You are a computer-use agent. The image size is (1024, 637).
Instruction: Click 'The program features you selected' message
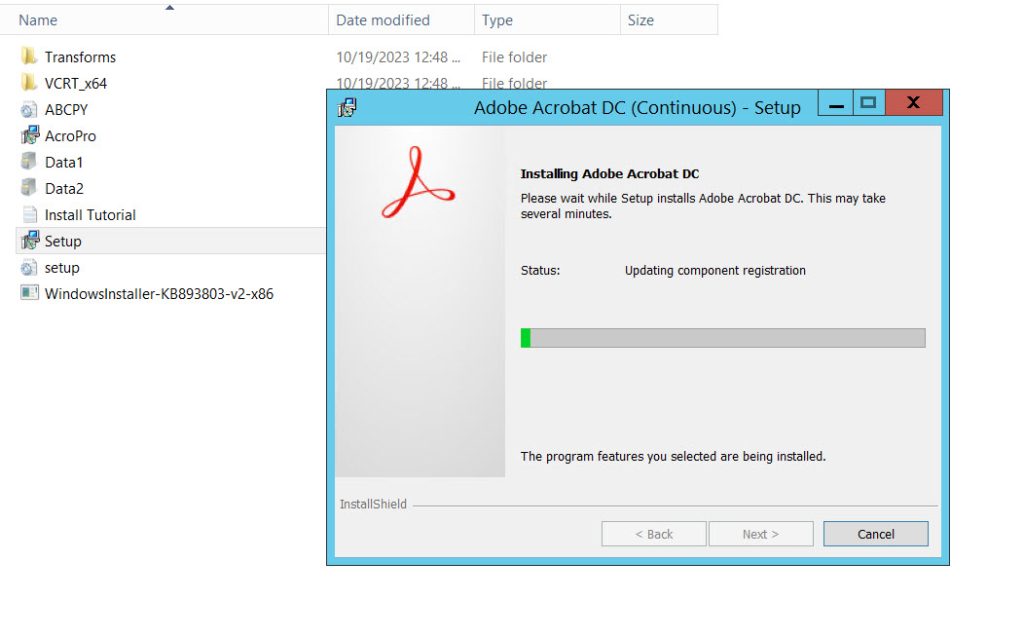pos(673,456)
